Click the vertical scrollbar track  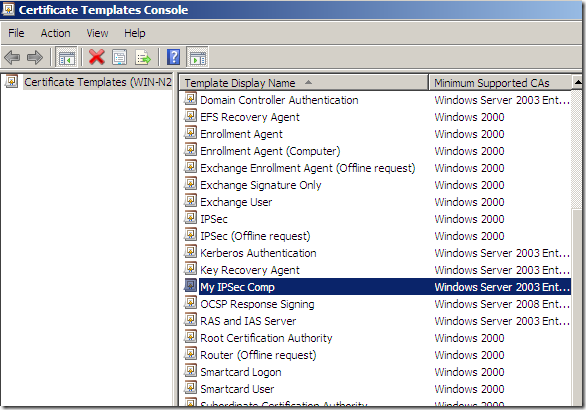tap(578, 149)
